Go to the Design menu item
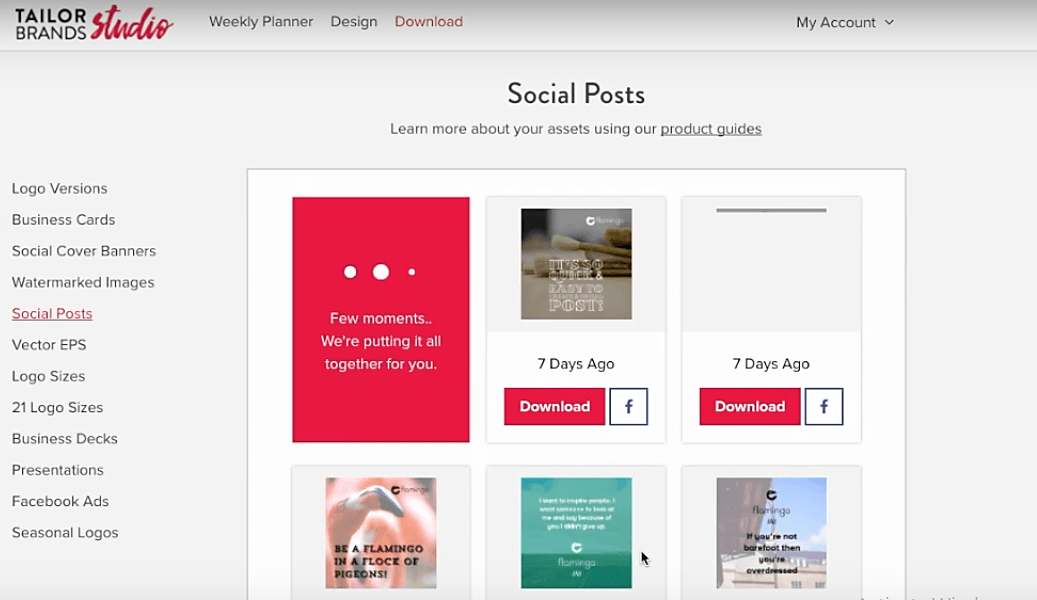 (x=354, y=21)
